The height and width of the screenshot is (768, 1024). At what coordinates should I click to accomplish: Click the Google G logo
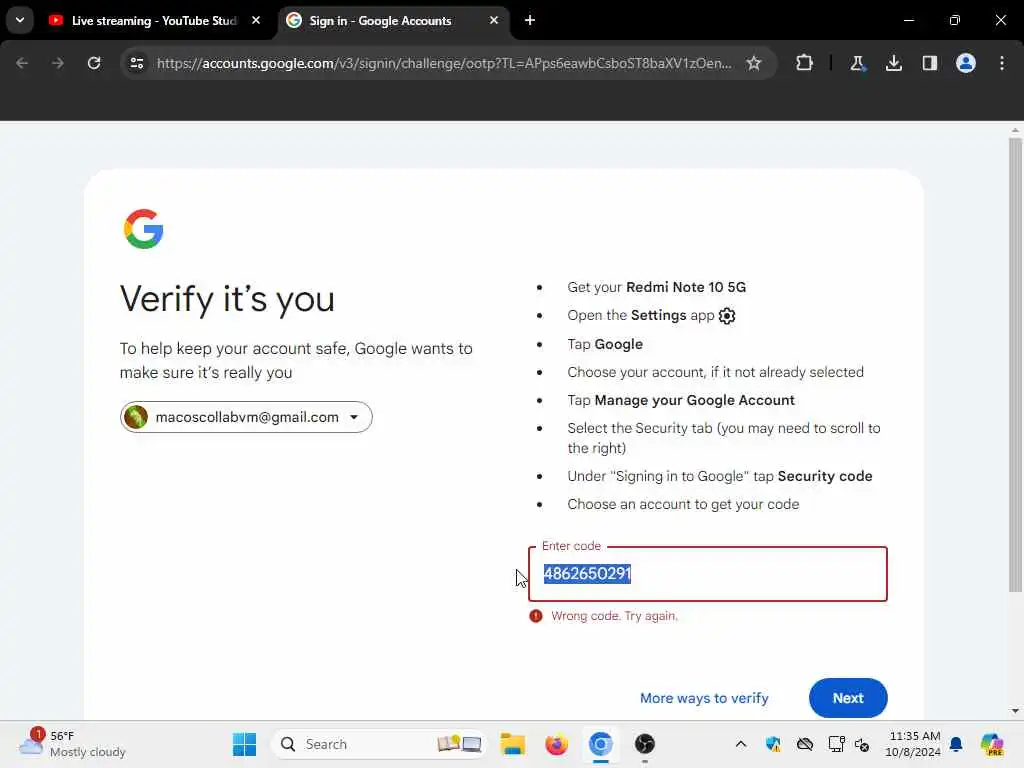(143, 229)
